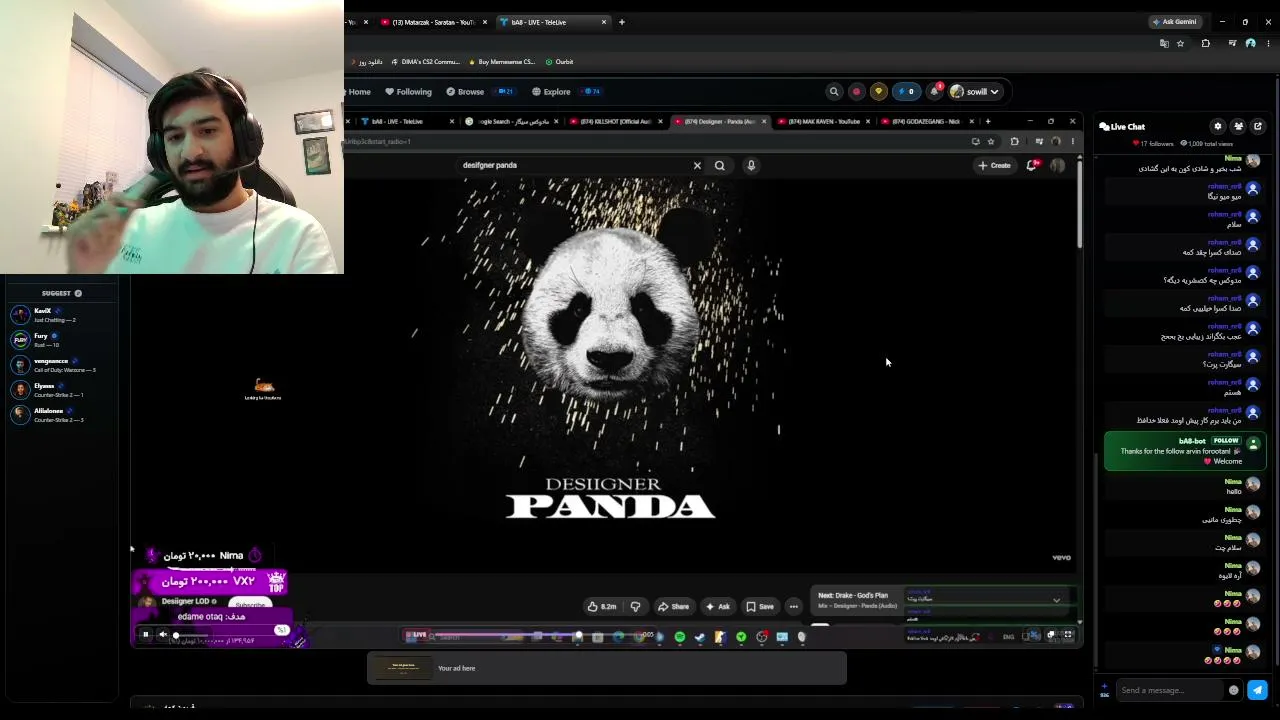Open YouTube notifications bell

tap(1032, 165)
